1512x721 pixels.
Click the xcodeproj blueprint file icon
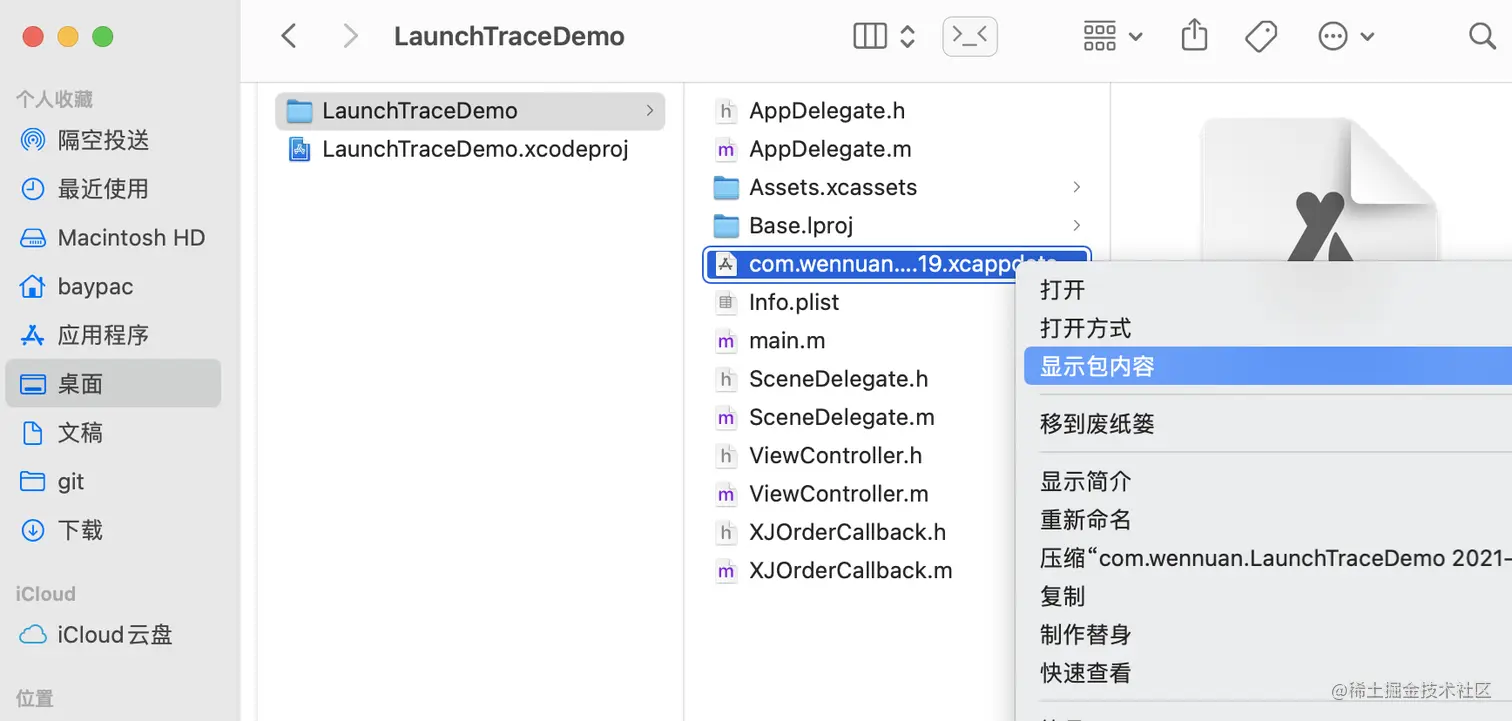(x=298, y=150)
